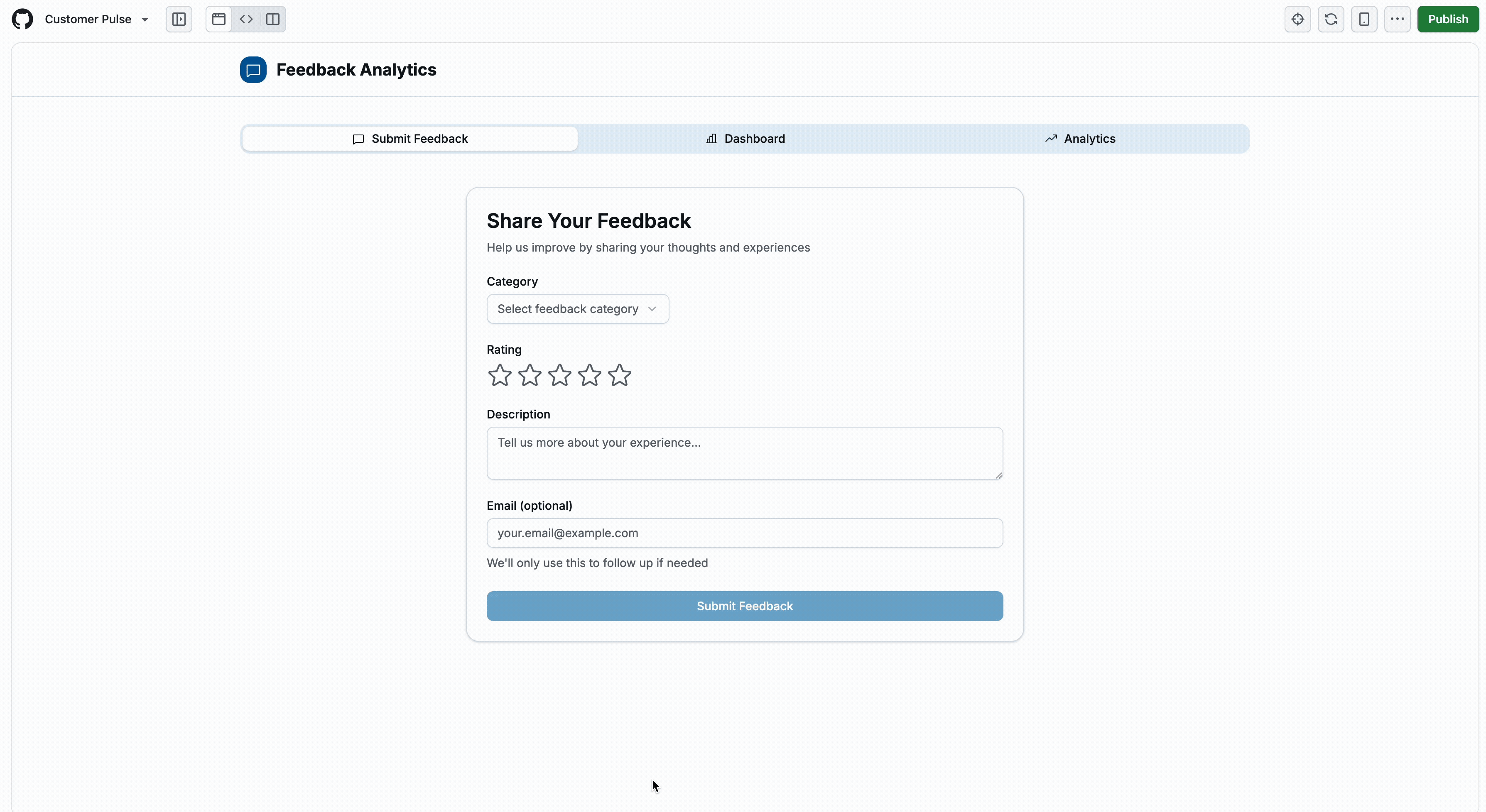
Task: Toggle the left sidebar panel icon
Action: 179,19
